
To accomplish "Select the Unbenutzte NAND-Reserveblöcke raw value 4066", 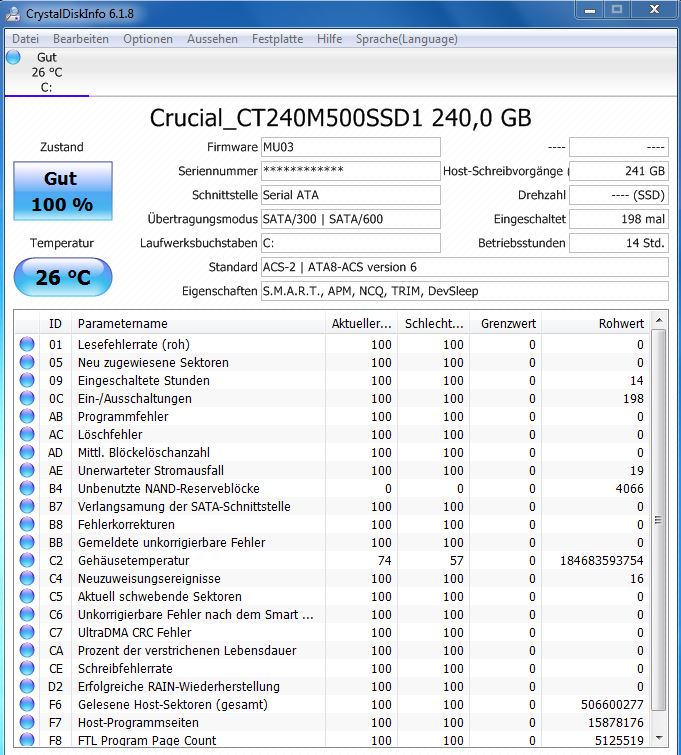I will point(629,489).
